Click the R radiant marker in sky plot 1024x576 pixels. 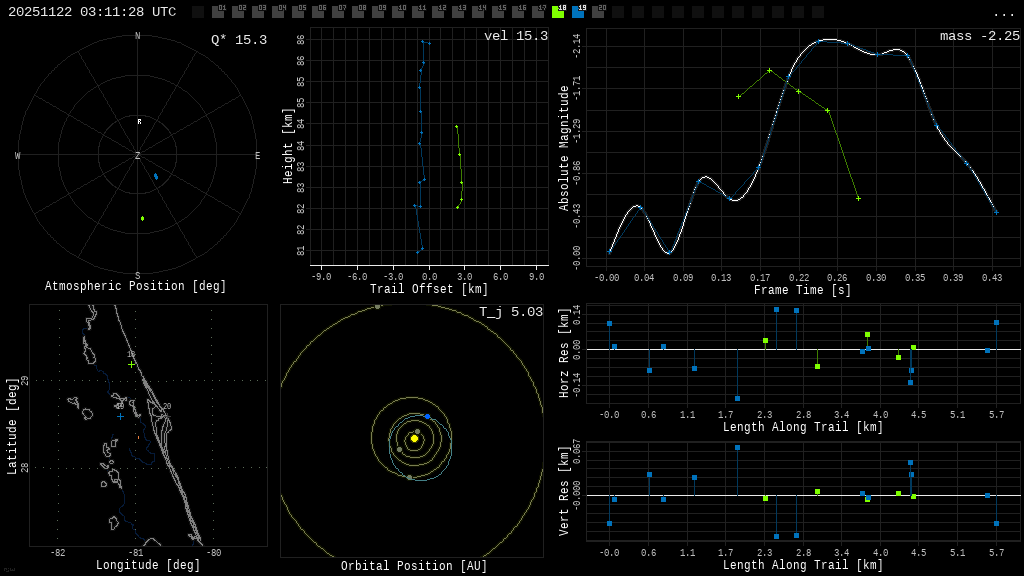click(139, 122)
